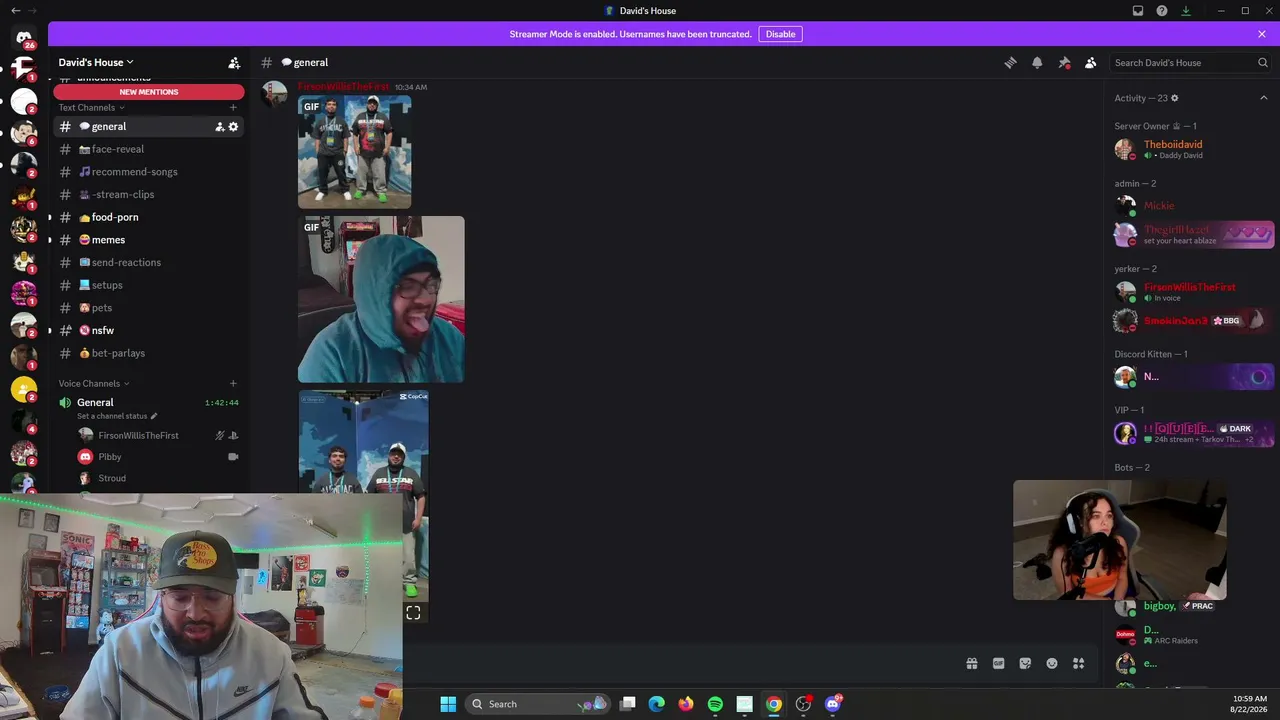Screen dimensions: 1280x720
Task: Download update arrow icon
Action: coord(1186,10)
